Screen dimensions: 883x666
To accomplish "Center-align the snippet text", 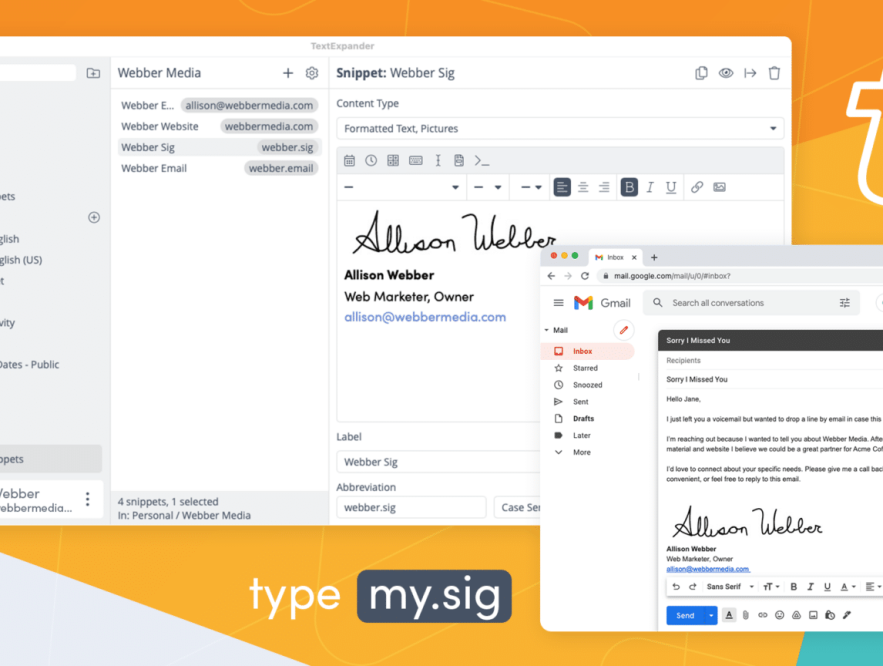I will click(x=583, y=187).
